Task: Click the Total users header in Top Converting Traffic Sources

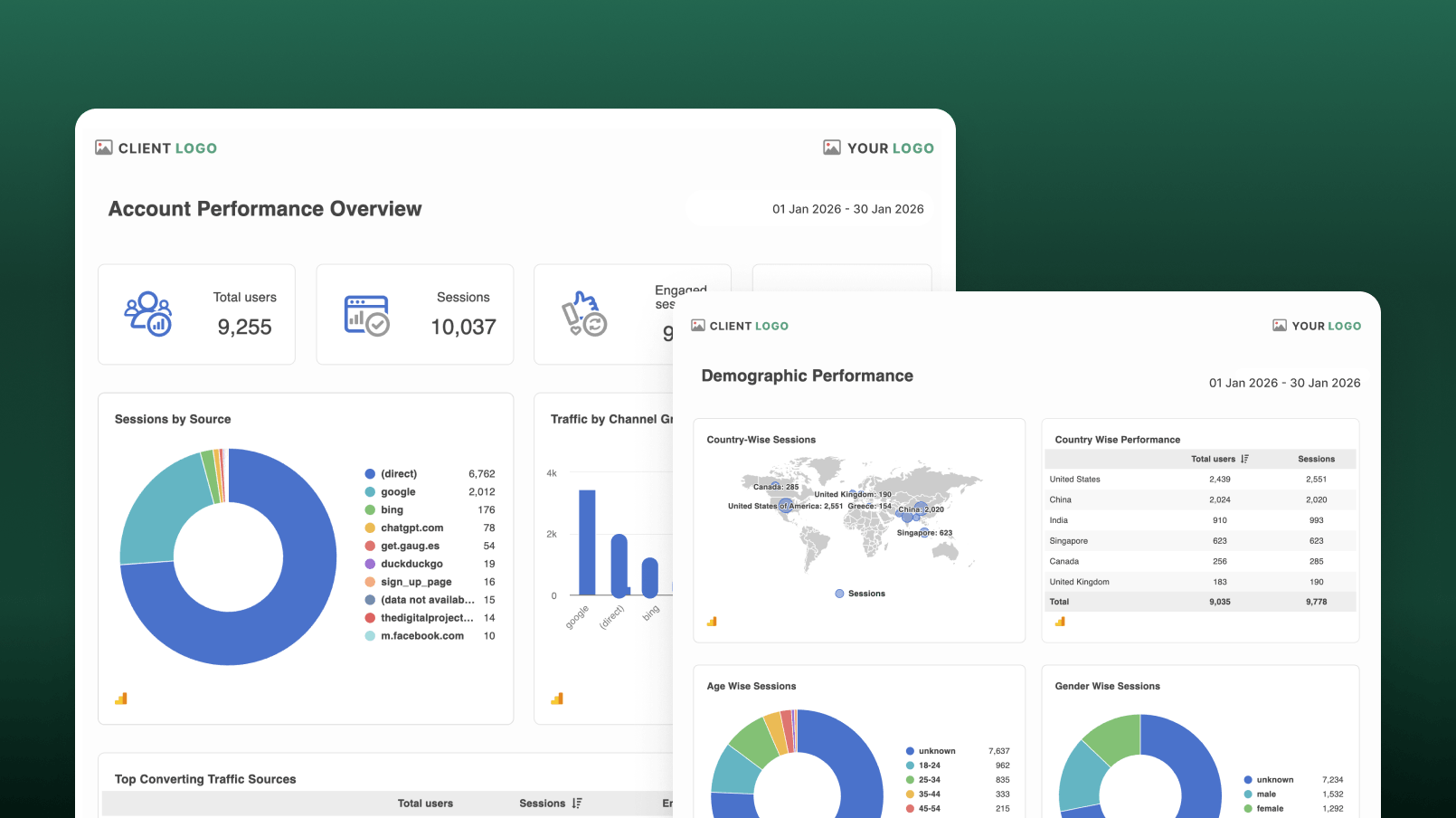Action: 425,804
